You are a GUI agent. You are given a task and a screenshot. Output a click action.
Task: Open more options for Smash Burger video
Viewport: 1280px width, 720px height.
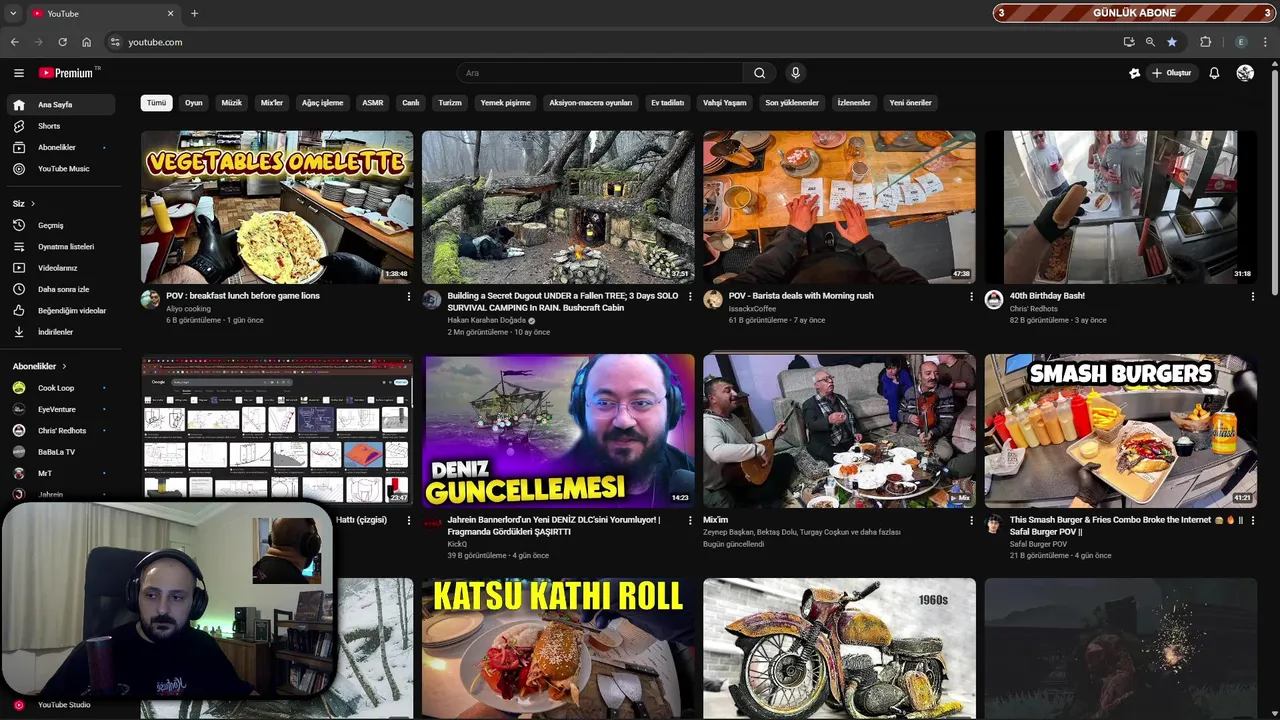coord(1252,520)
